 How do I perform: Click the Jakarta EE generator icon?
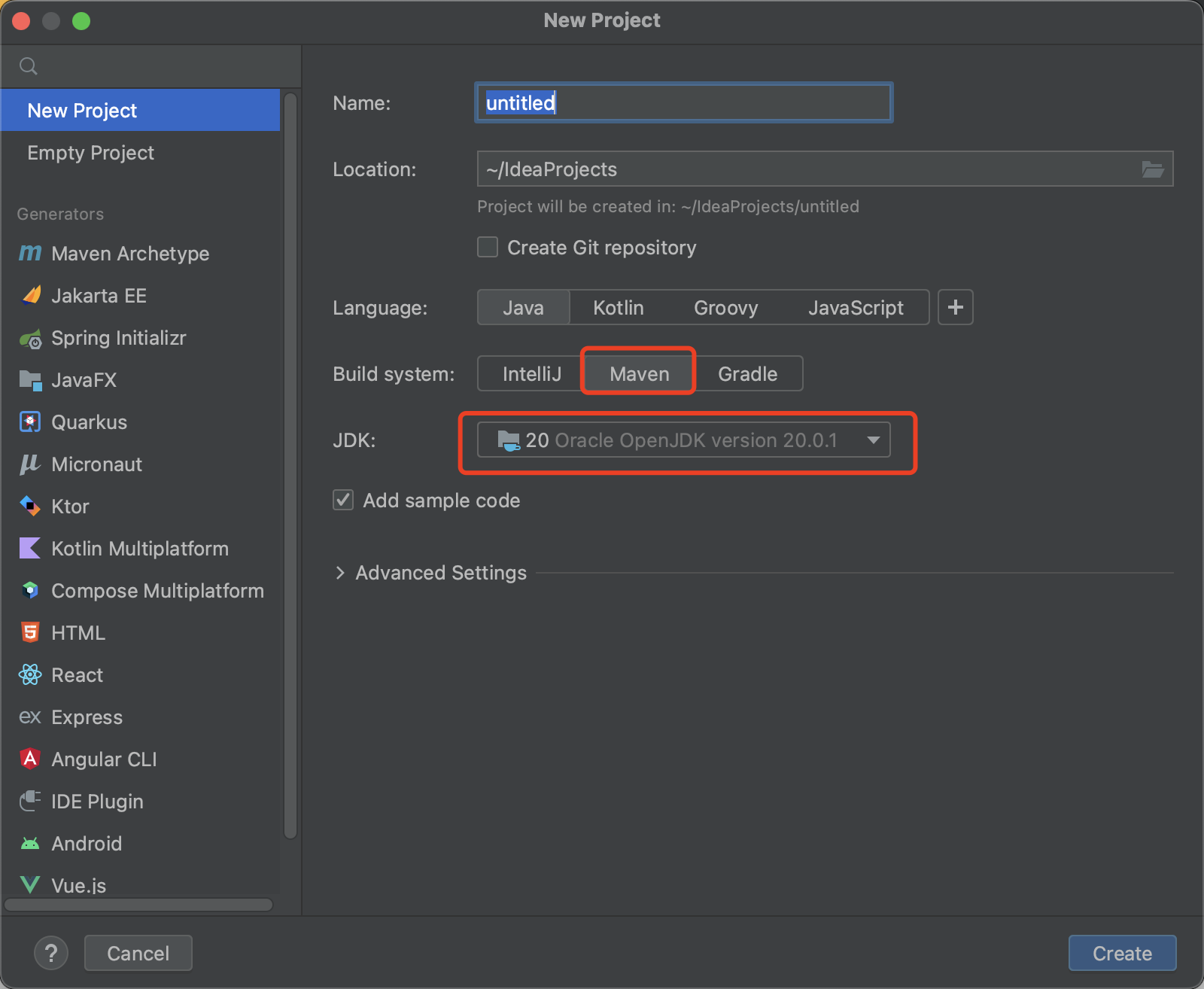pos(30,296)
